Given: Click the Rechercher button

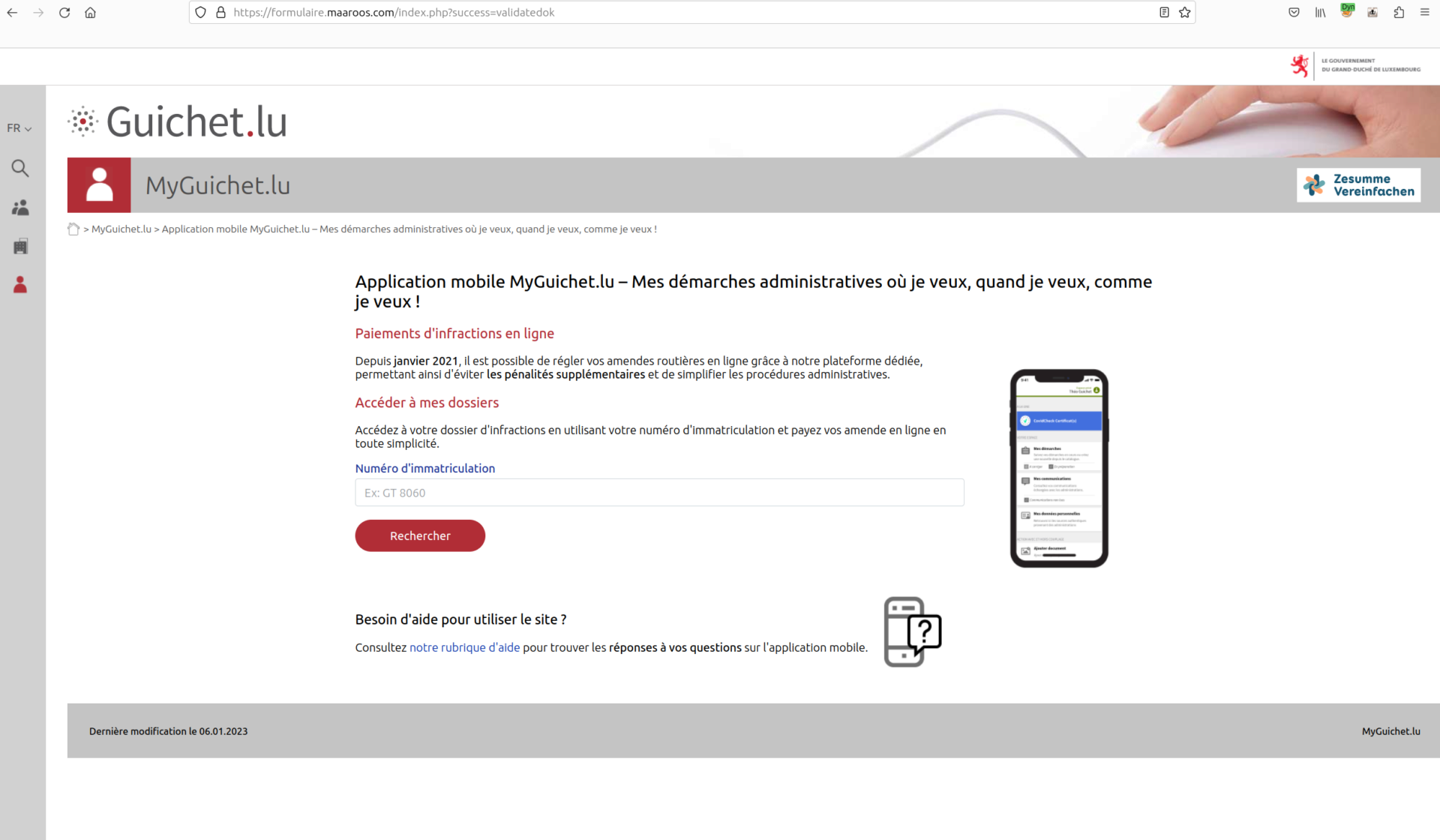Looking at the screenshot, I should coord(420,535).
